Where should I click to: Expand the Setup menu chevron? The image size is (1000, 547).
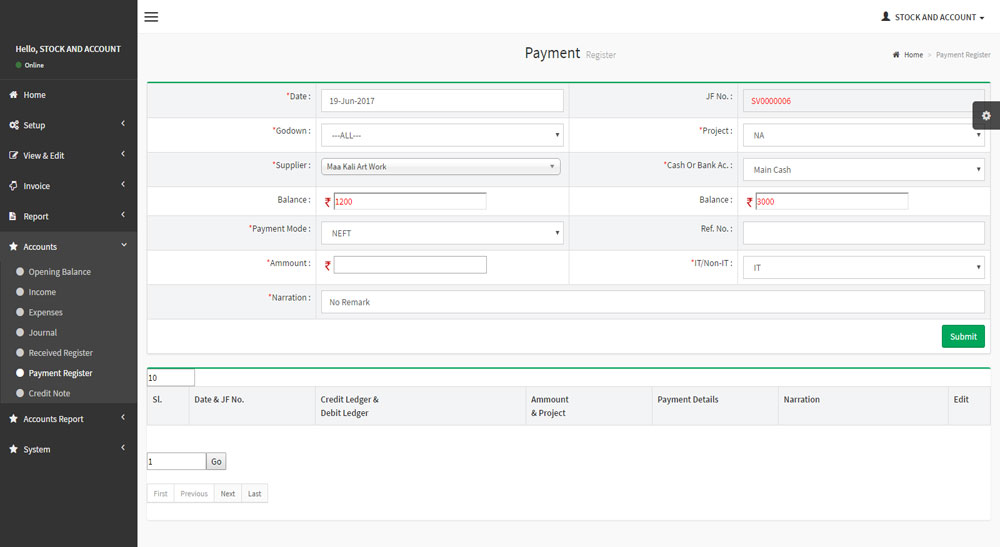[x=123, y=124]
